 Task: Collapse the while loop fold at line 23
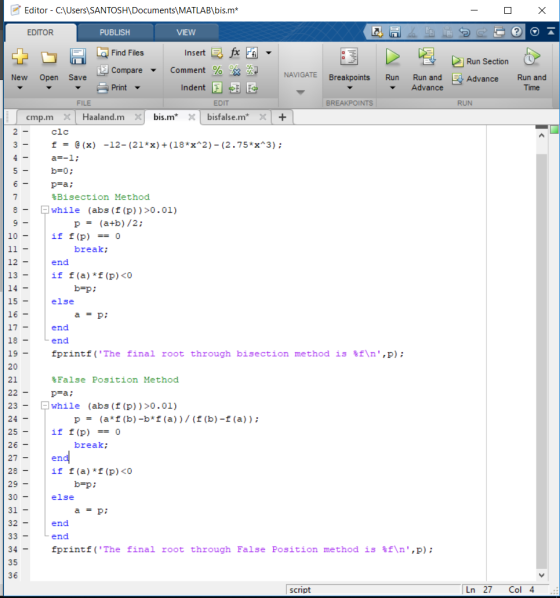(x=45, y=405)
